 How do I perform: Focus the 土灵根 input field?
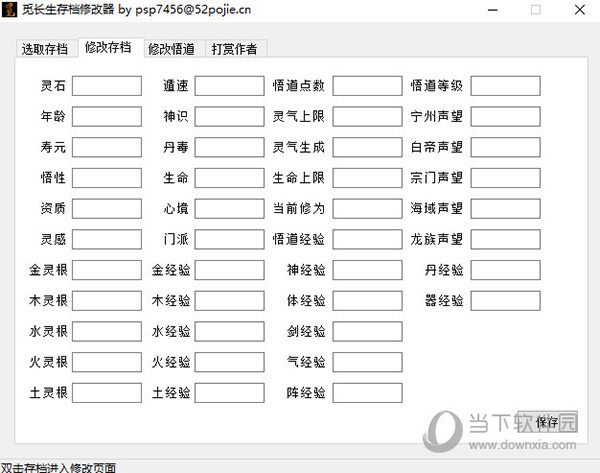(107, 393)
